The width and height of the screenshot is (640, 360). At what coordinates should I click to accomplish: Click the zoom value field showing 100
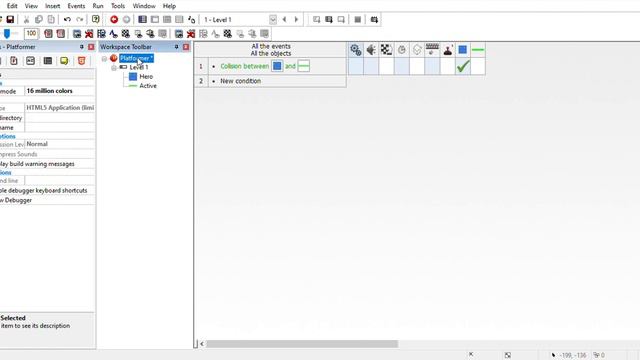pos(31,33)
